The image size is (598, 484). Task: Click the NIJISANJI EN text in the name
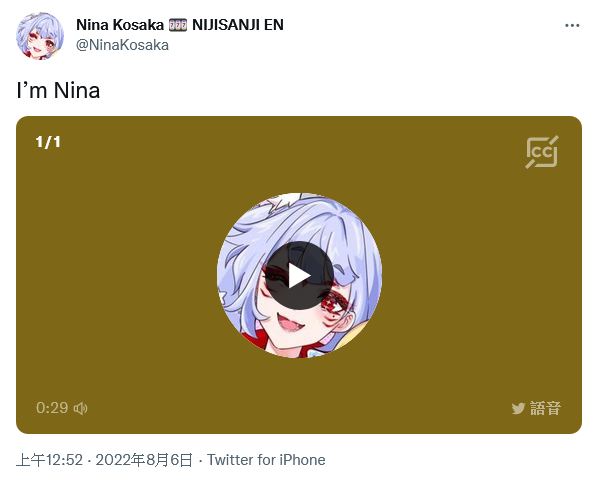click(x=238, y=25)
